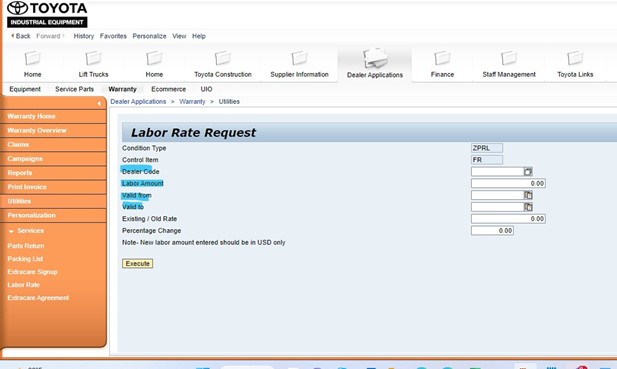Image resolution: width=617 pixels, height=369 pixels.
Task: Focus the Dealer Code input field
Action: [x=497, y=172]
